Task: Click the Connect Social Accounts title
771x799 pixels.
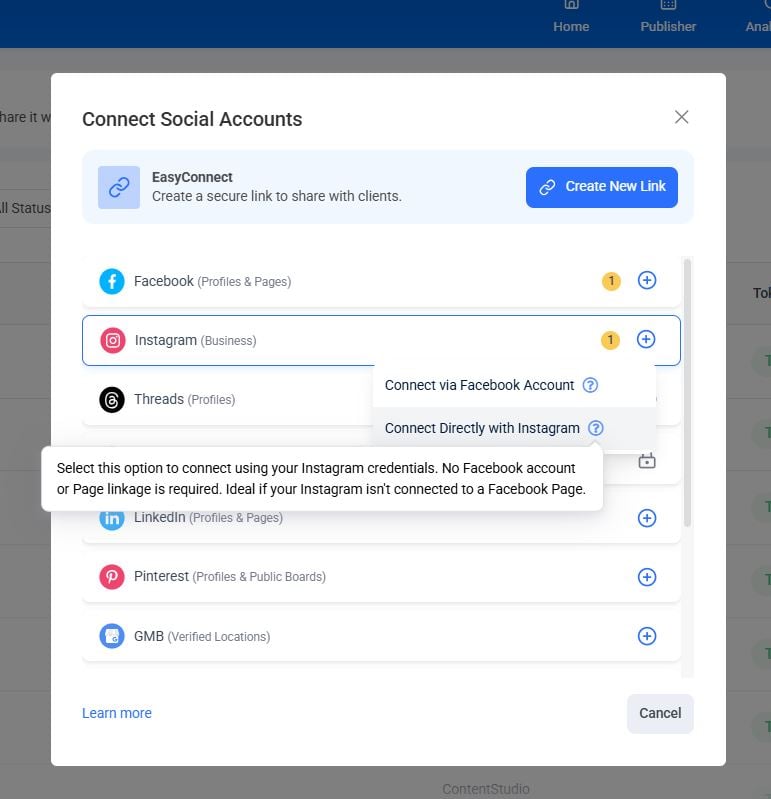Action: (x=192, y=119)
